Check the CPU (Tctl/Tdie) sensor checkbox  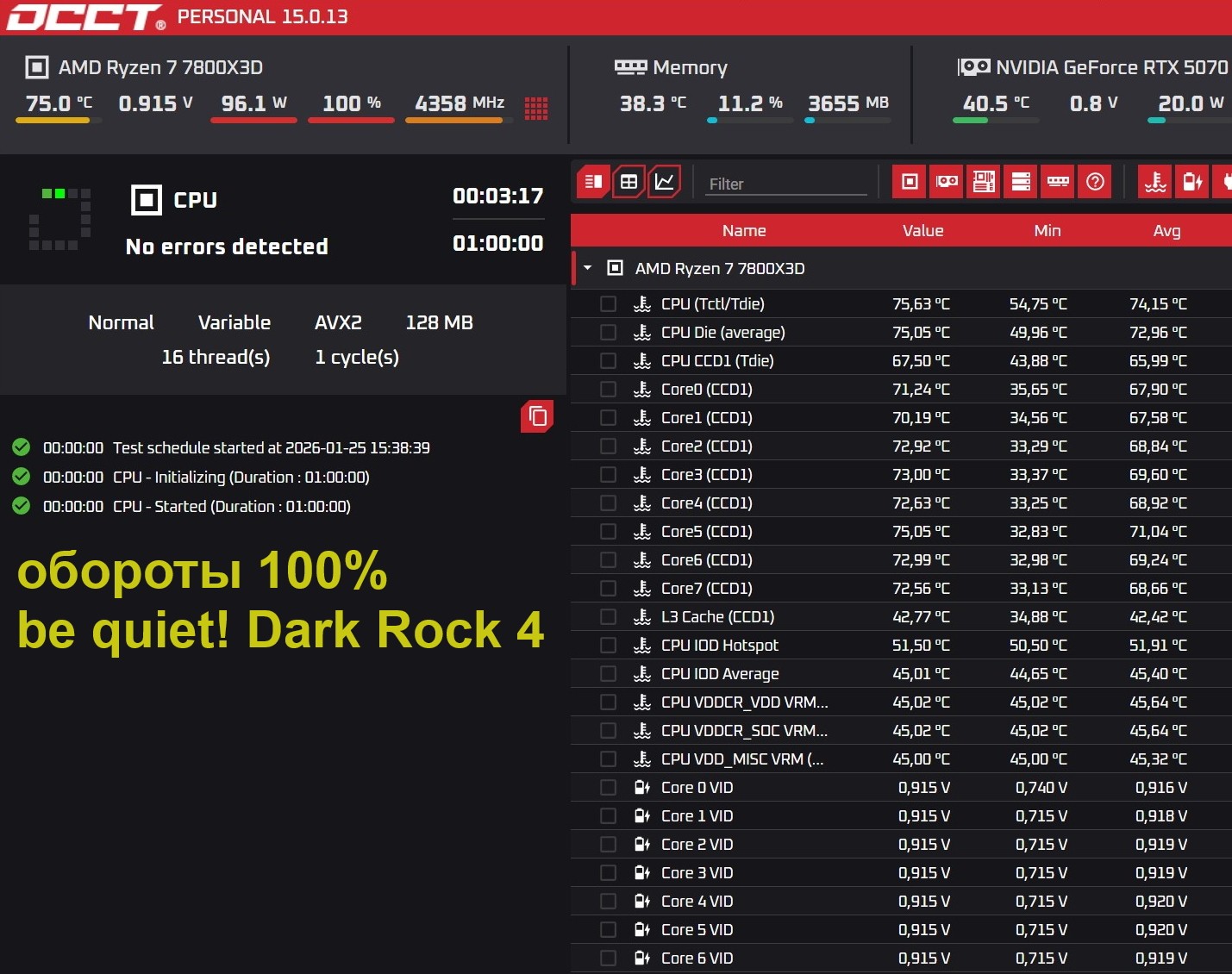click(x=608, y=304)
